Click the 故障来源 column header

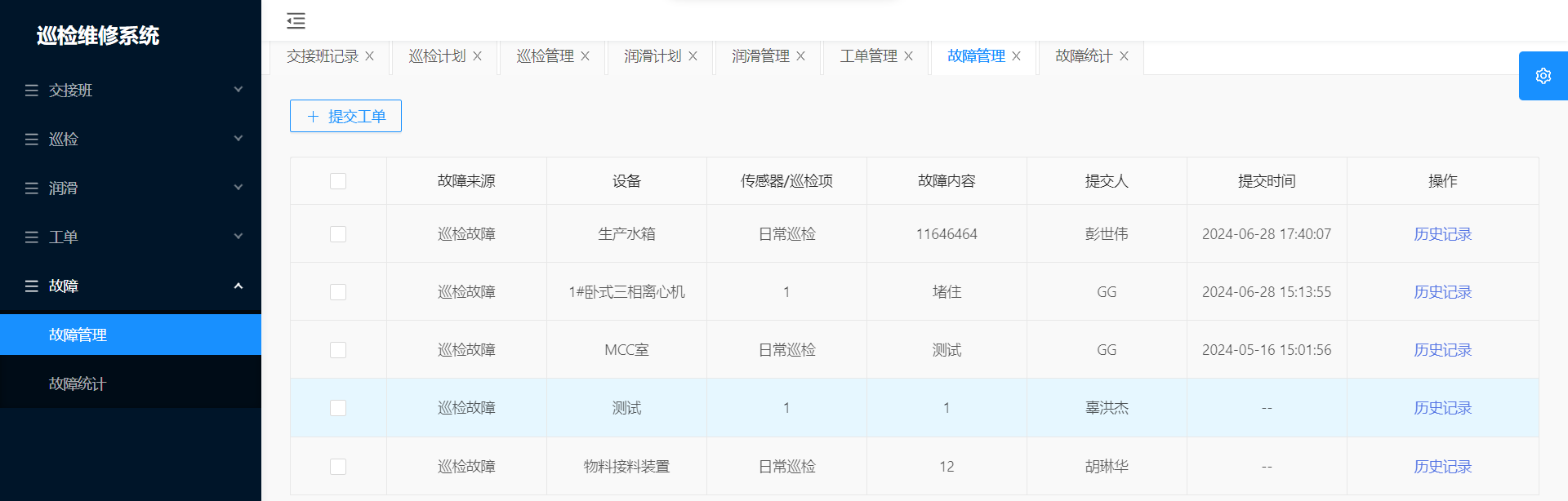[466, 181]
